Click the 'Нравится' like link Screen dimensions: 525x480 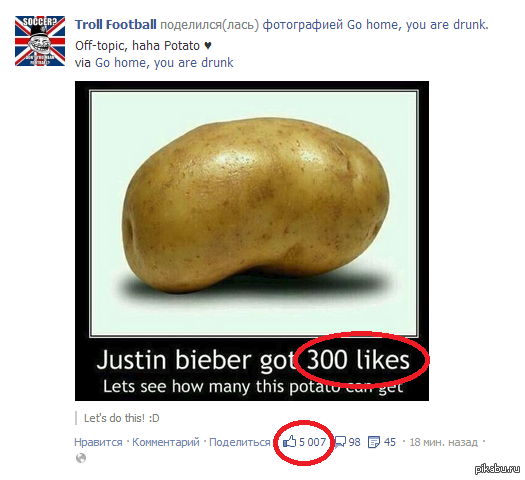click(98, 442)
